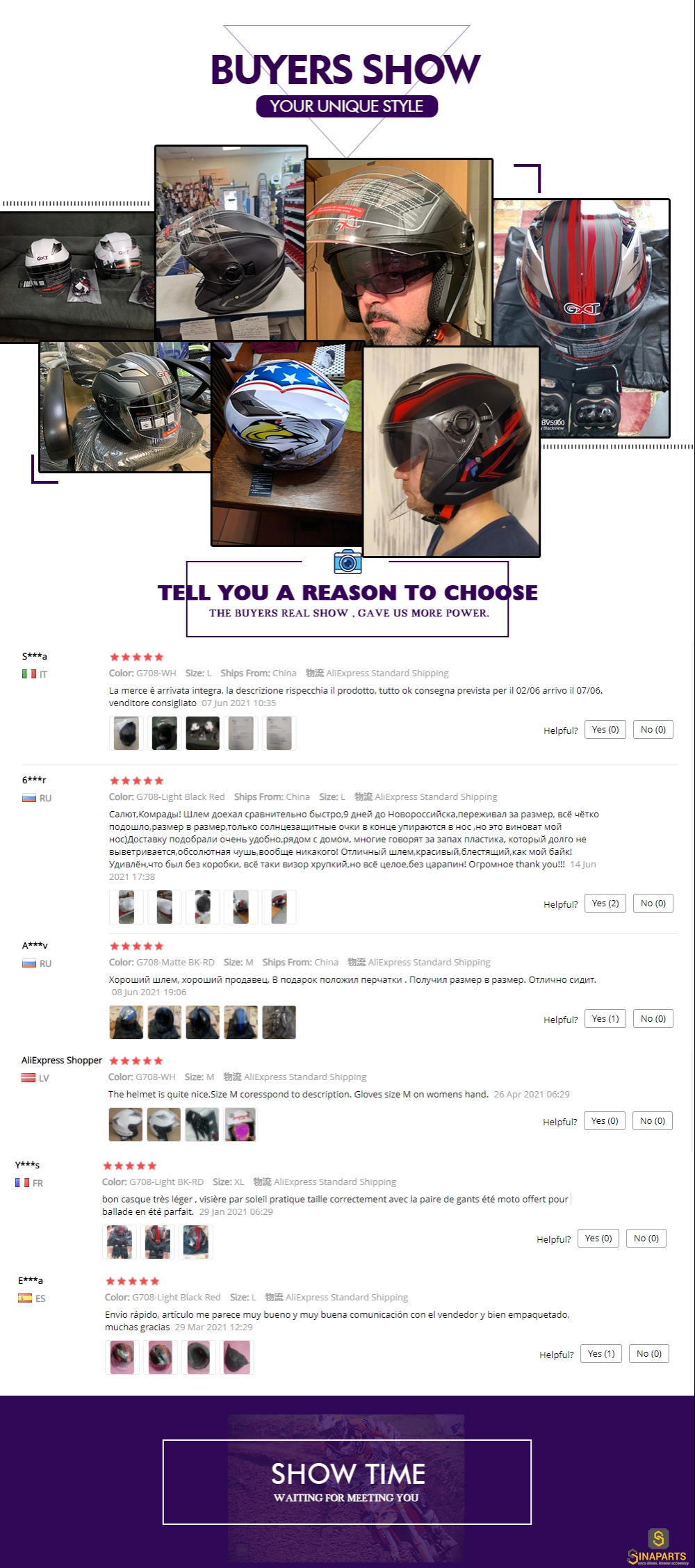The height and width of the screenshot is (1568, 695).
Task: Click the Sinaparts logo in the corner
Action: 657,1546
